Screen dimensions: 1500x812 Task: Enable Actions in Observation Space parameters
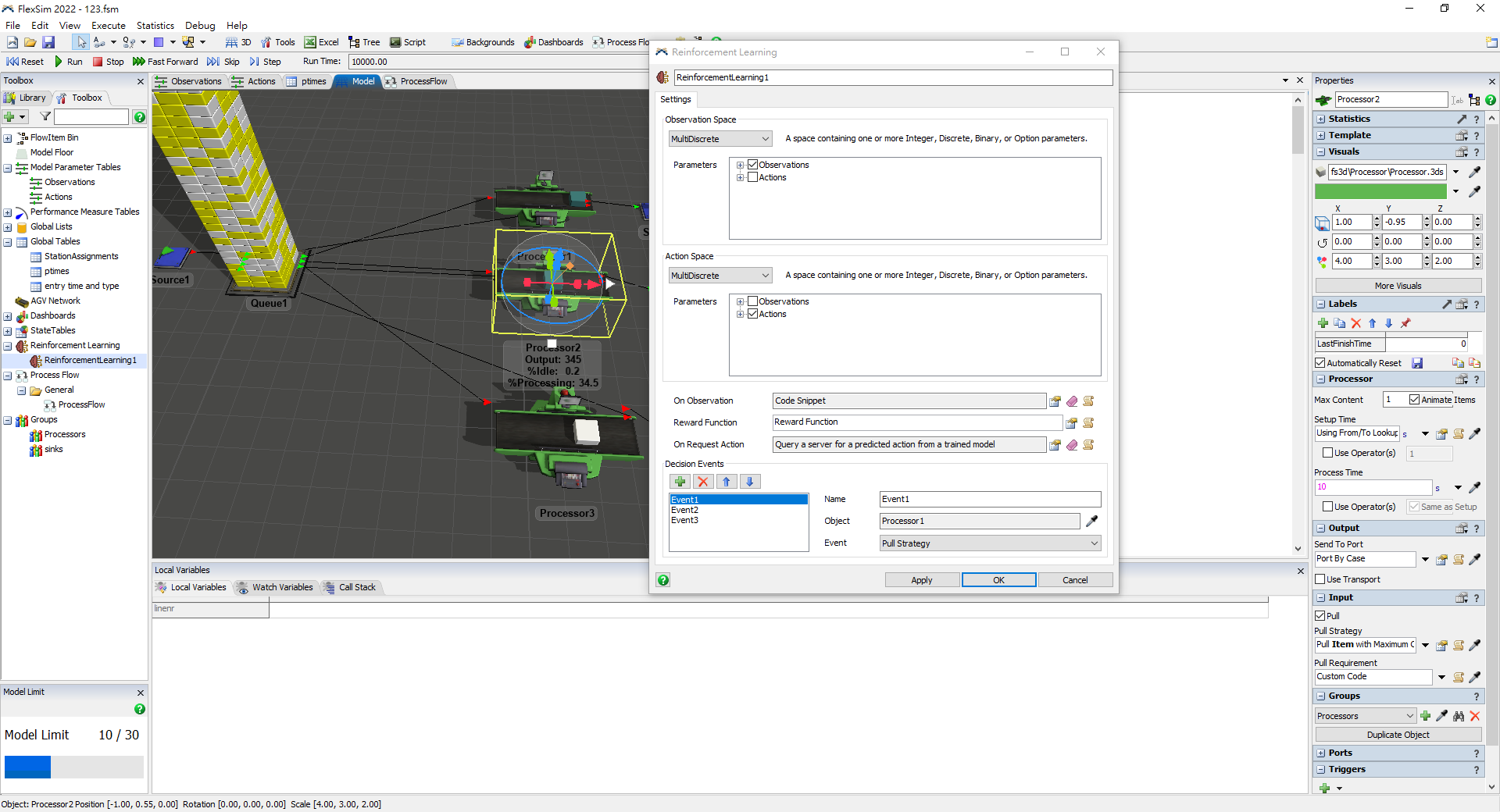753,177
